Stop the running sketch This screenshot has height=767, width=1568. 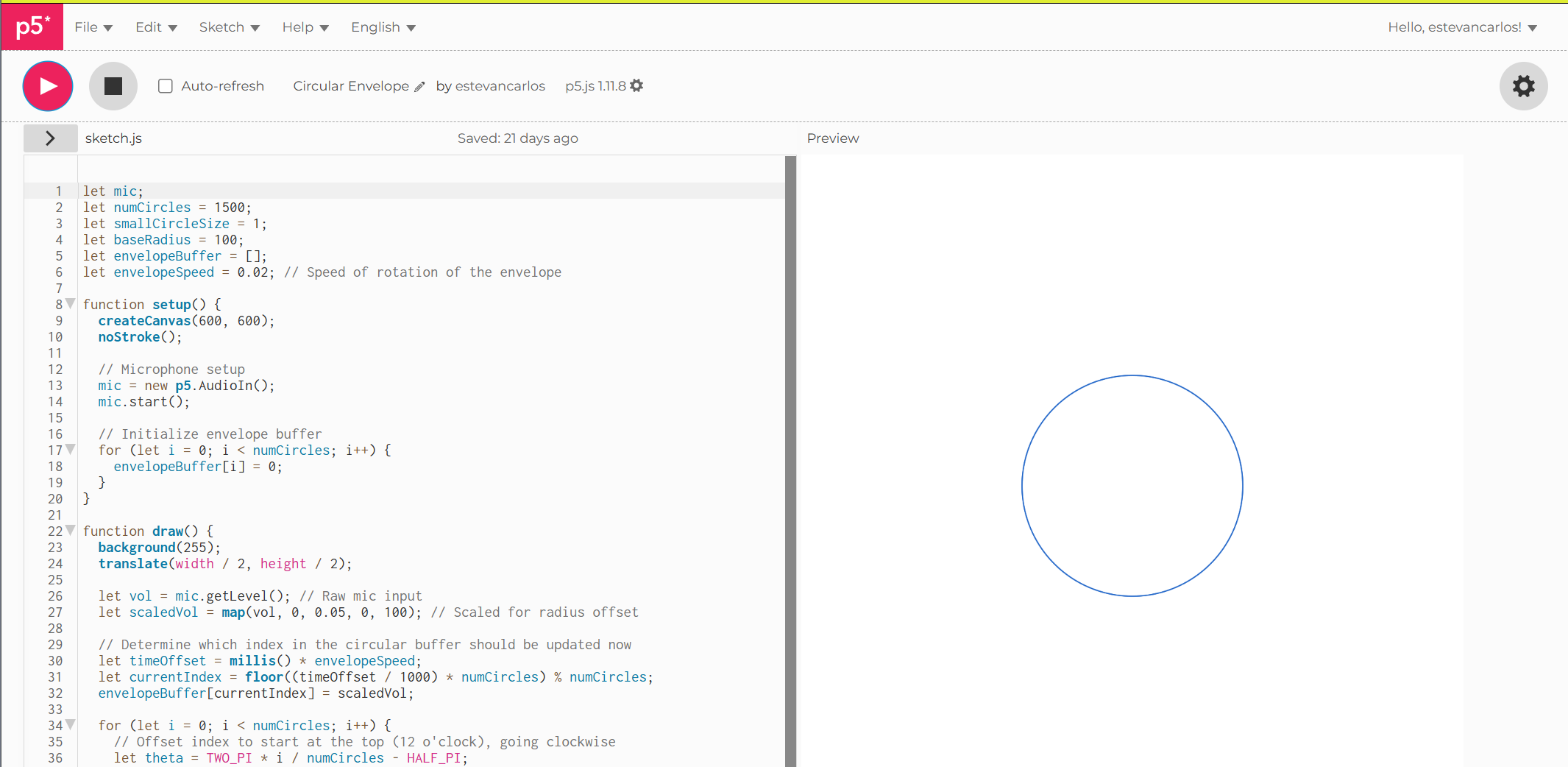[113, 86]
